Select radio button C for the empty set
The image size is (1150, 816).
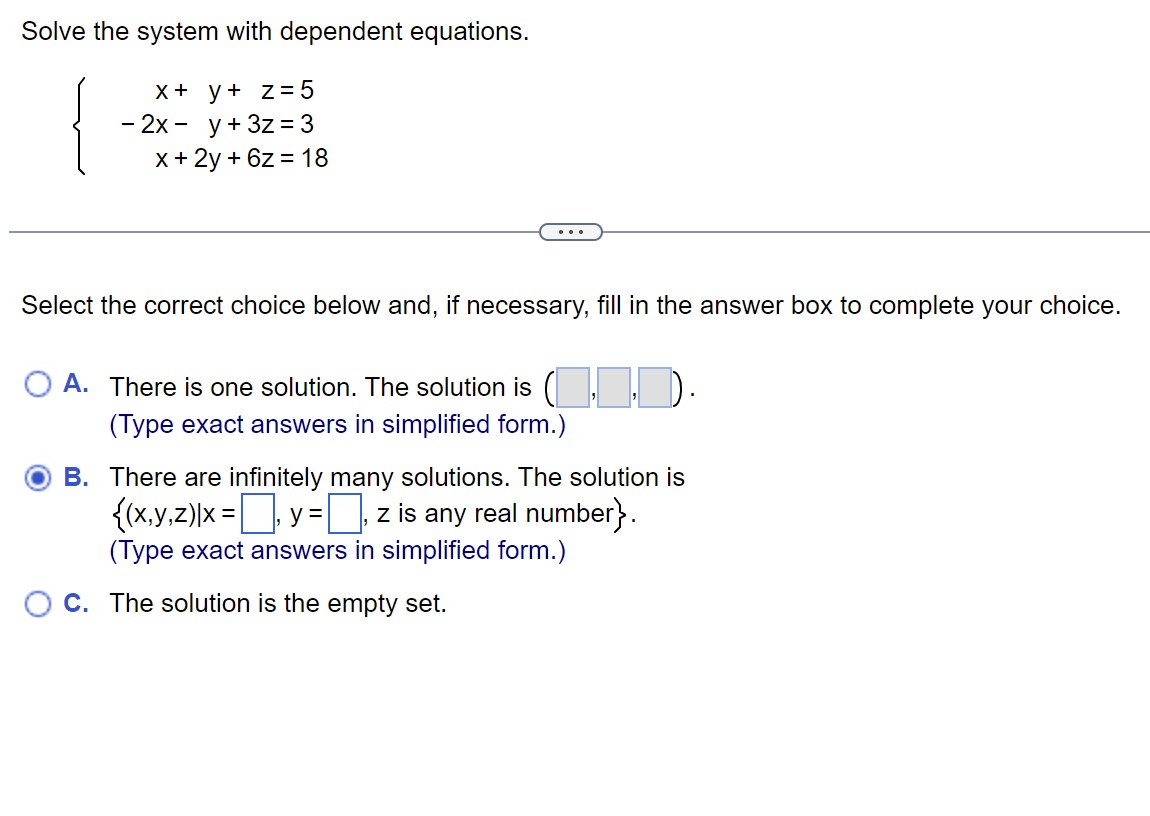click(37, 603)
